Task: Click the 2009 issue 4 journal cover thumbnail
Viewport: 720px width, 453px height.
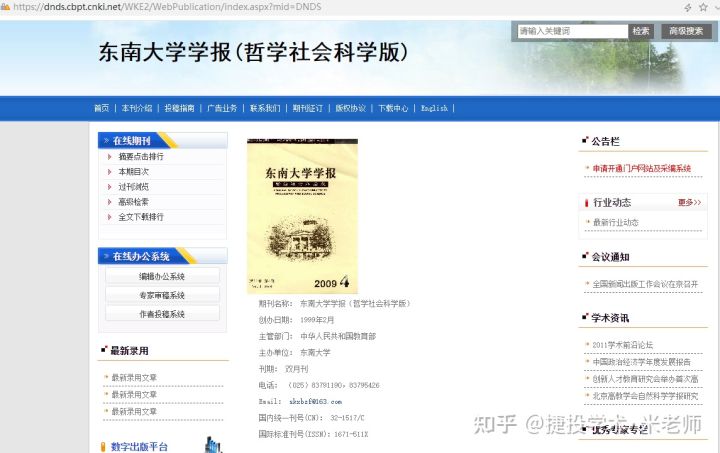Action: pyautogui.click(x=302, y=216)
